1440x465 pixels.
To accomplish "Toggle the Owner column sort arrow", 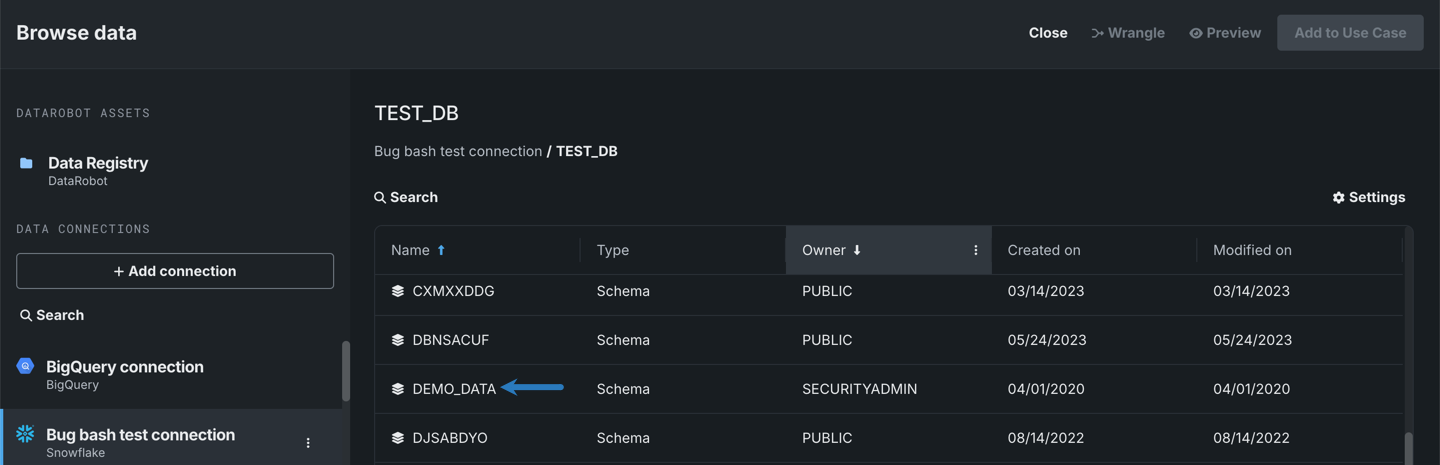I will coord(857,250).
